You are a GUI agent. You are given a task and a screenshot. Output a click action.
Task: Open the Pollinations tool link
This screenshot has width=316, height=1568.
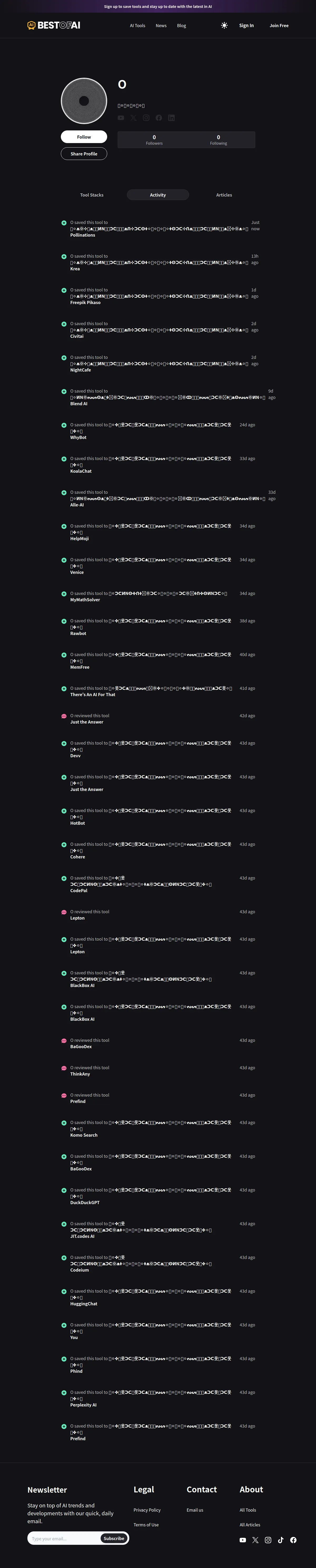pos(83,235)
